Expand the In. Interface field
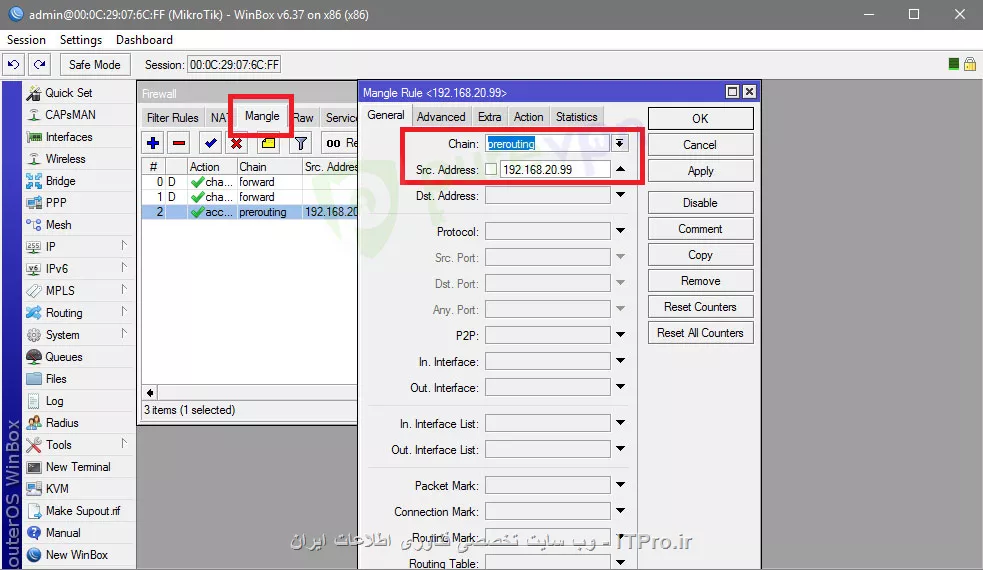This screenshot has width=983, height=570. pyautogui.click(x=620, y=361)
